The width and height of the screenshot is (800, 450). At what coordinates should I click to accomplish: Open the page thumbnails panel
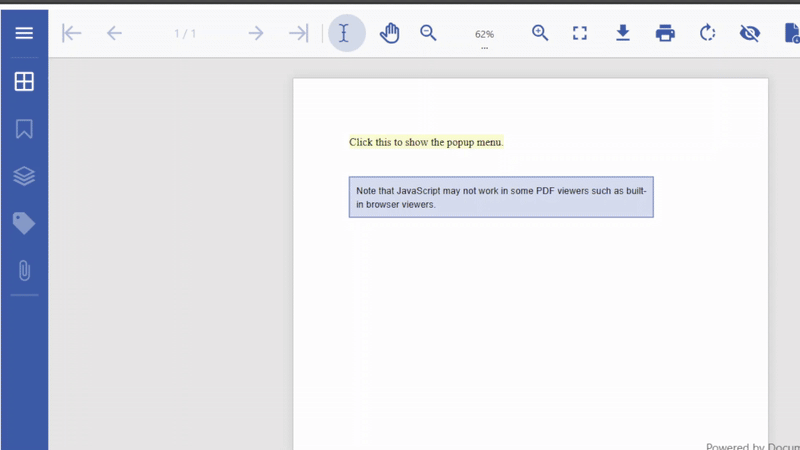[24, 81]
